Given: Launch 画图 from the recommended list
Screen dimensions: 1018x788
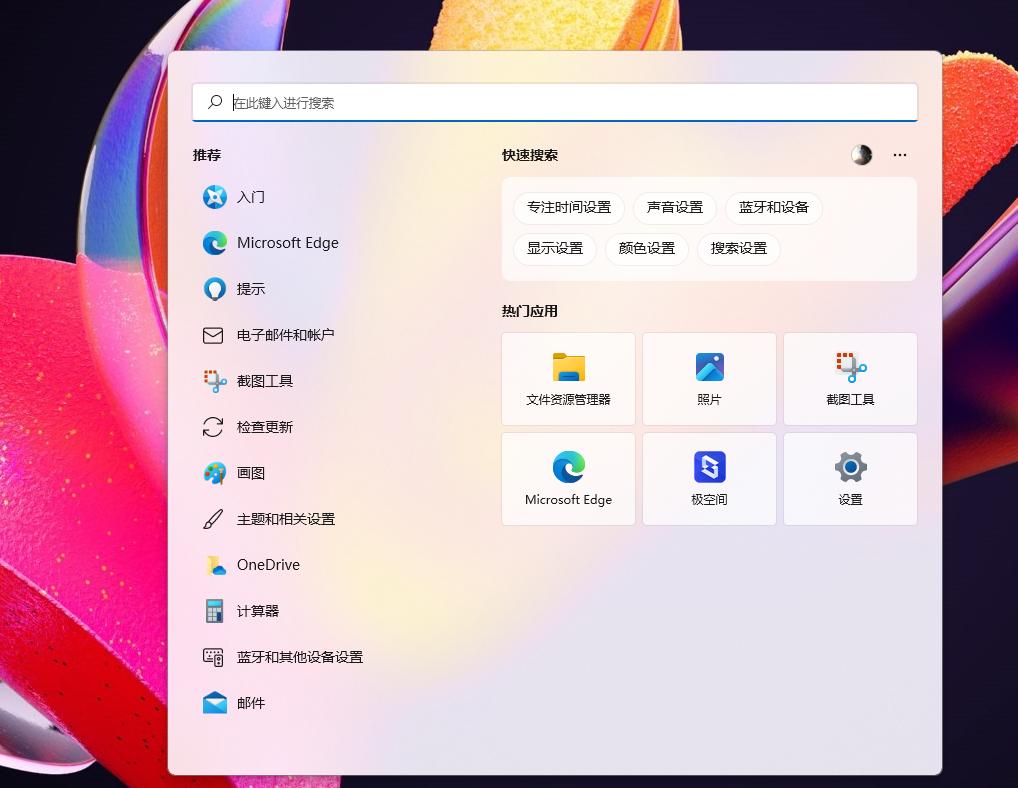Looking at the screenshot, I should point(251,473).
